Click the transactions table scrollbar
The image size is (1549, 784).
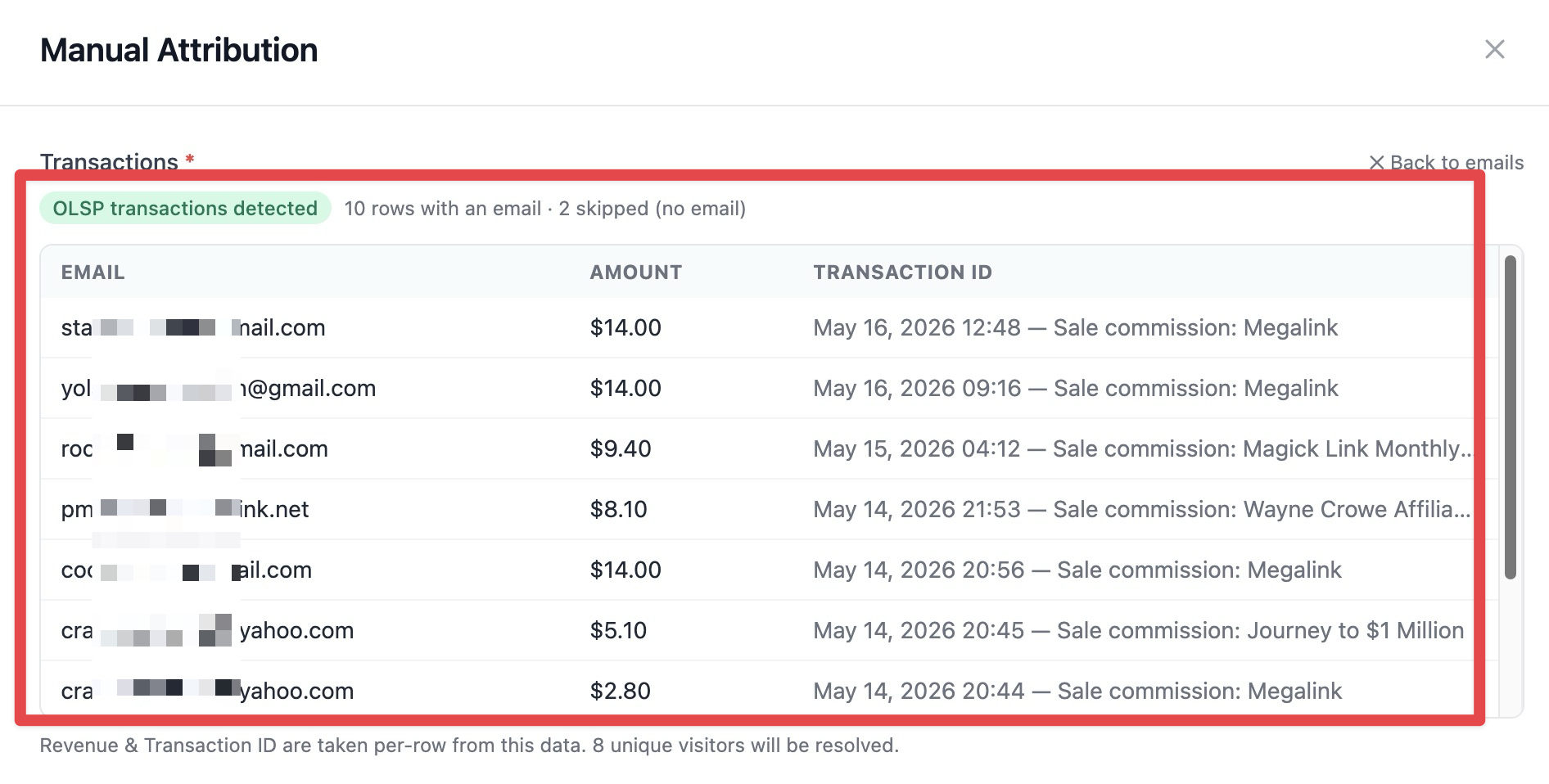[1511, 417]
